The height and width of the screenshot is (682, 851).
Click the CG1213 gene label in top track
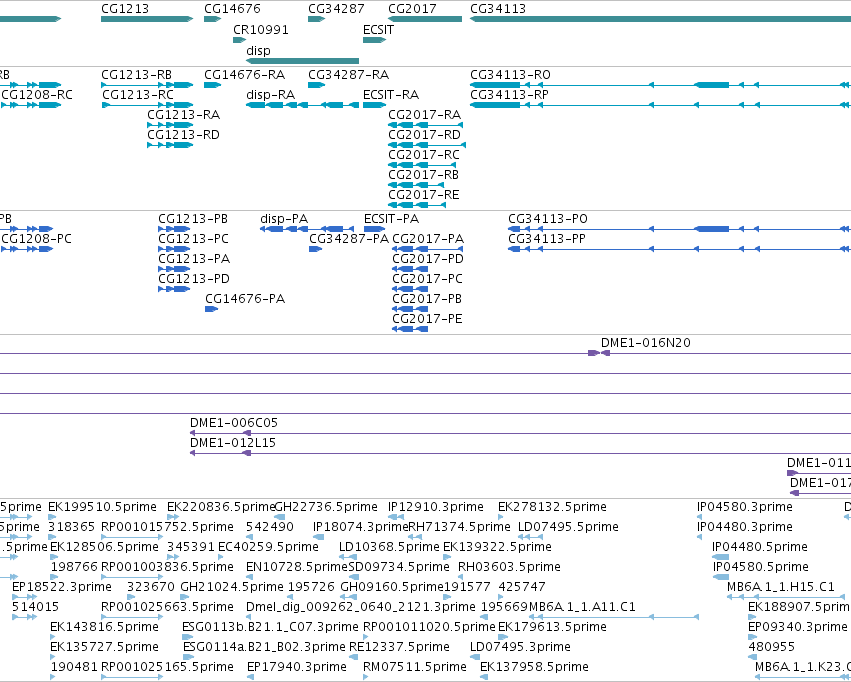tap(125, 9)
